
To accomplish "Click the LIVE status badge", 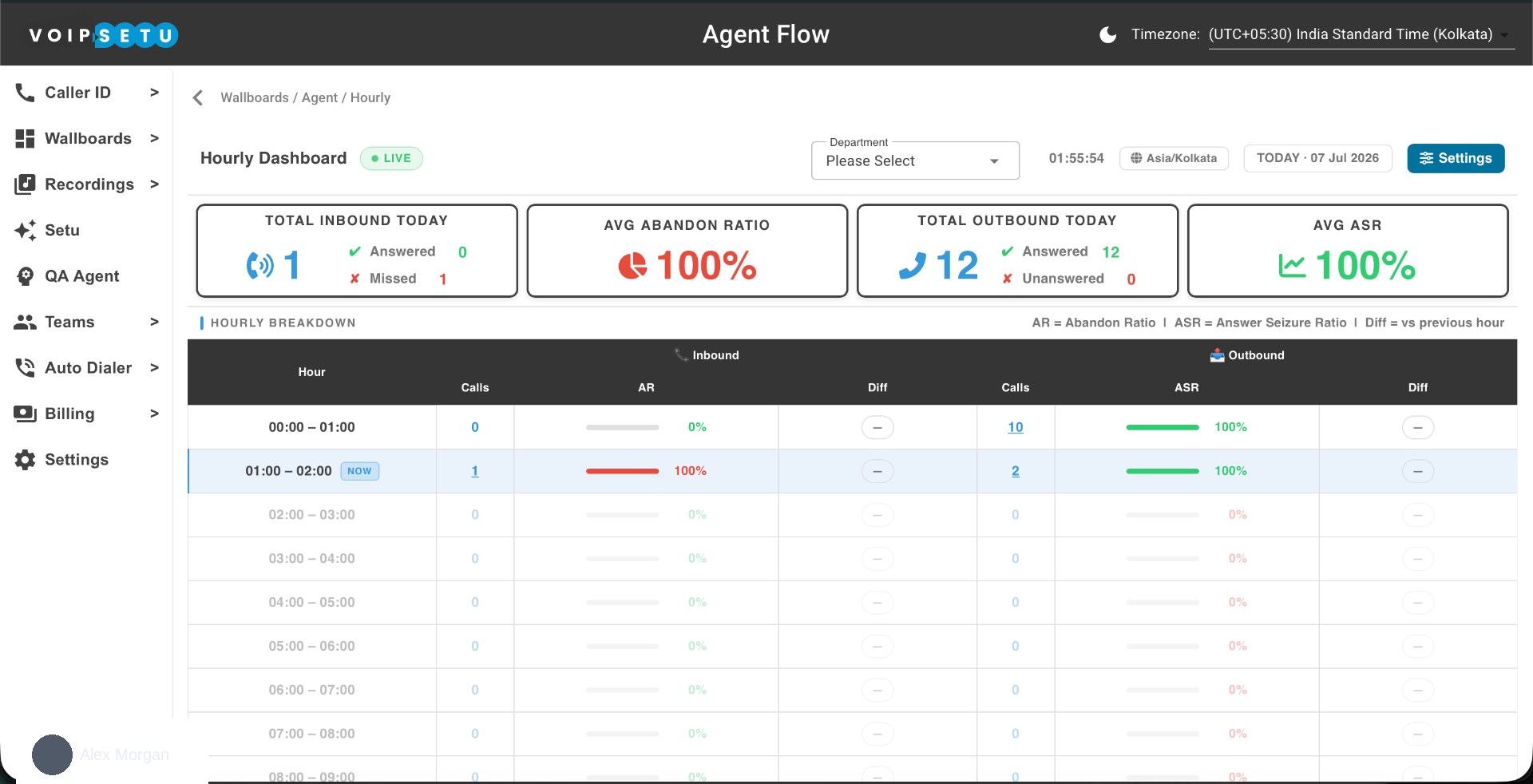I will coord(391,158).
